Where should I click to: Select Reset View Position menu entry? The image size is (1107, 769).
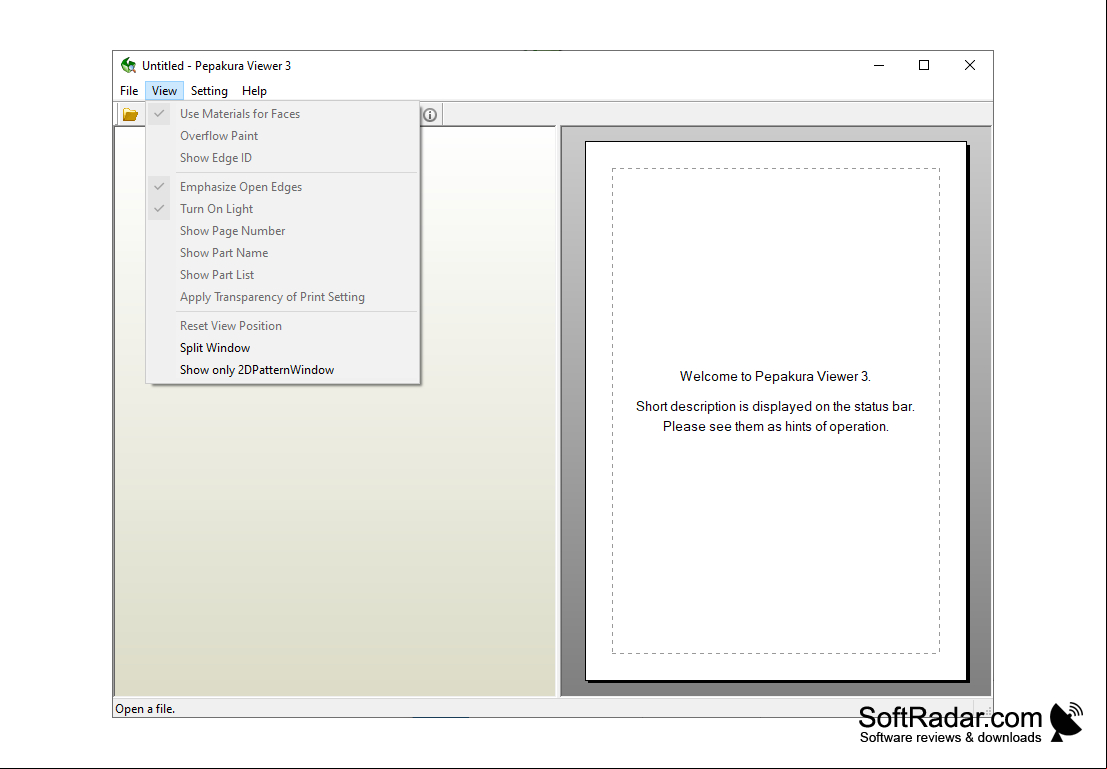click(282, 326)
